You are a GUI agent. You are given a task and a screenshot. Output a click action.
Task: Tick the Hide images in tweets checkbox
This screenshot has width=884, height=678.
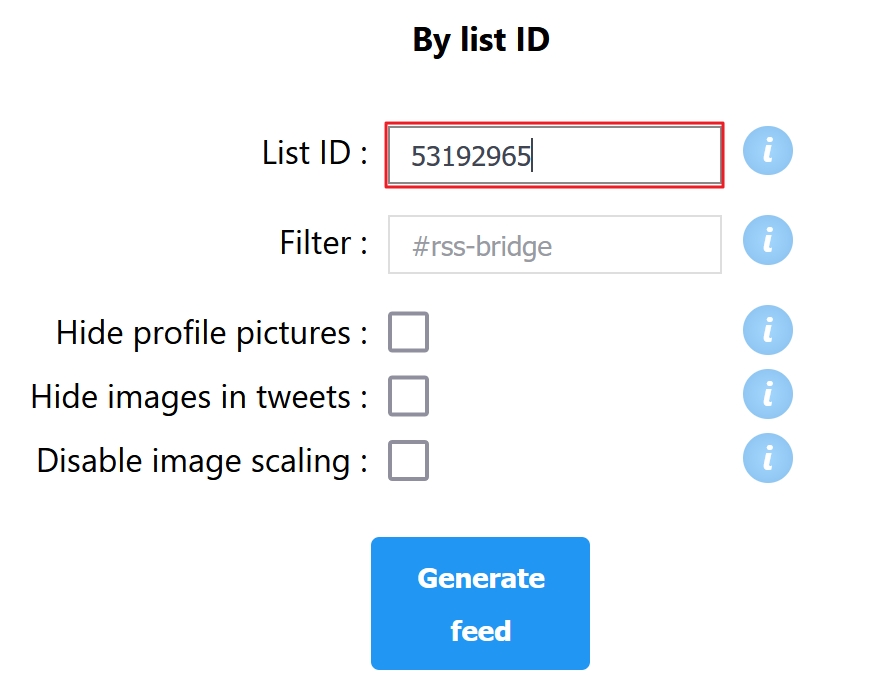point(408,396)
